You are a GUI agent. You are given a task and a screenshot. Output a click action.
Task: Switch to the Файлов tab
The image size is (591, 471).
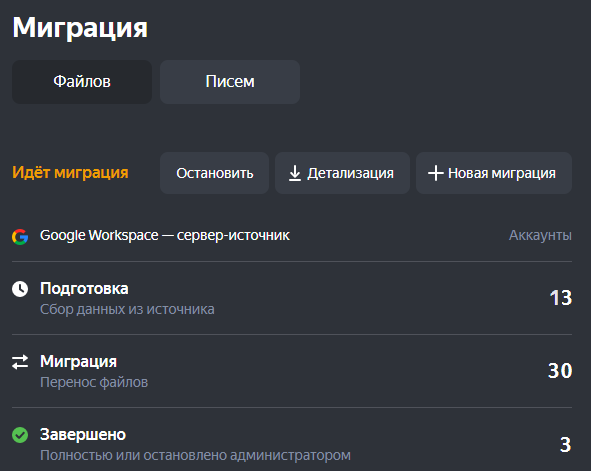tap(82, 82)
